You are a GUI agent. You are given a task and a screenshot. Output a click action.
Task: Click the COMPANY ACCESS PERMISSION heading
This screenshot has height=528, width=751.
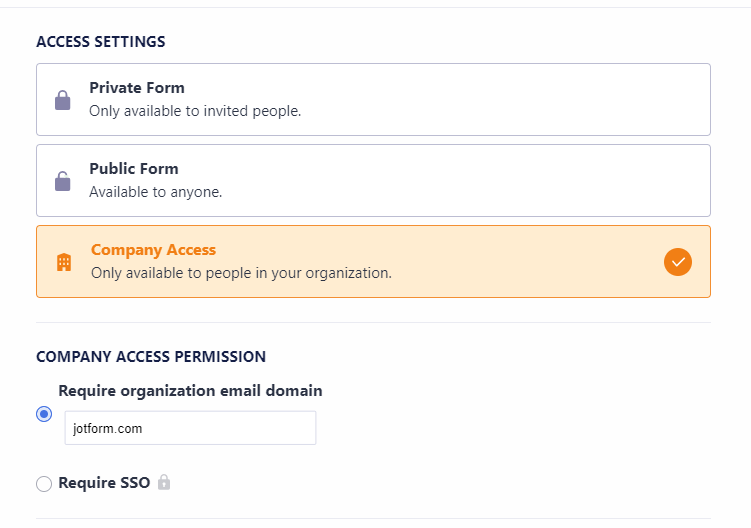(x=151, y=357)
